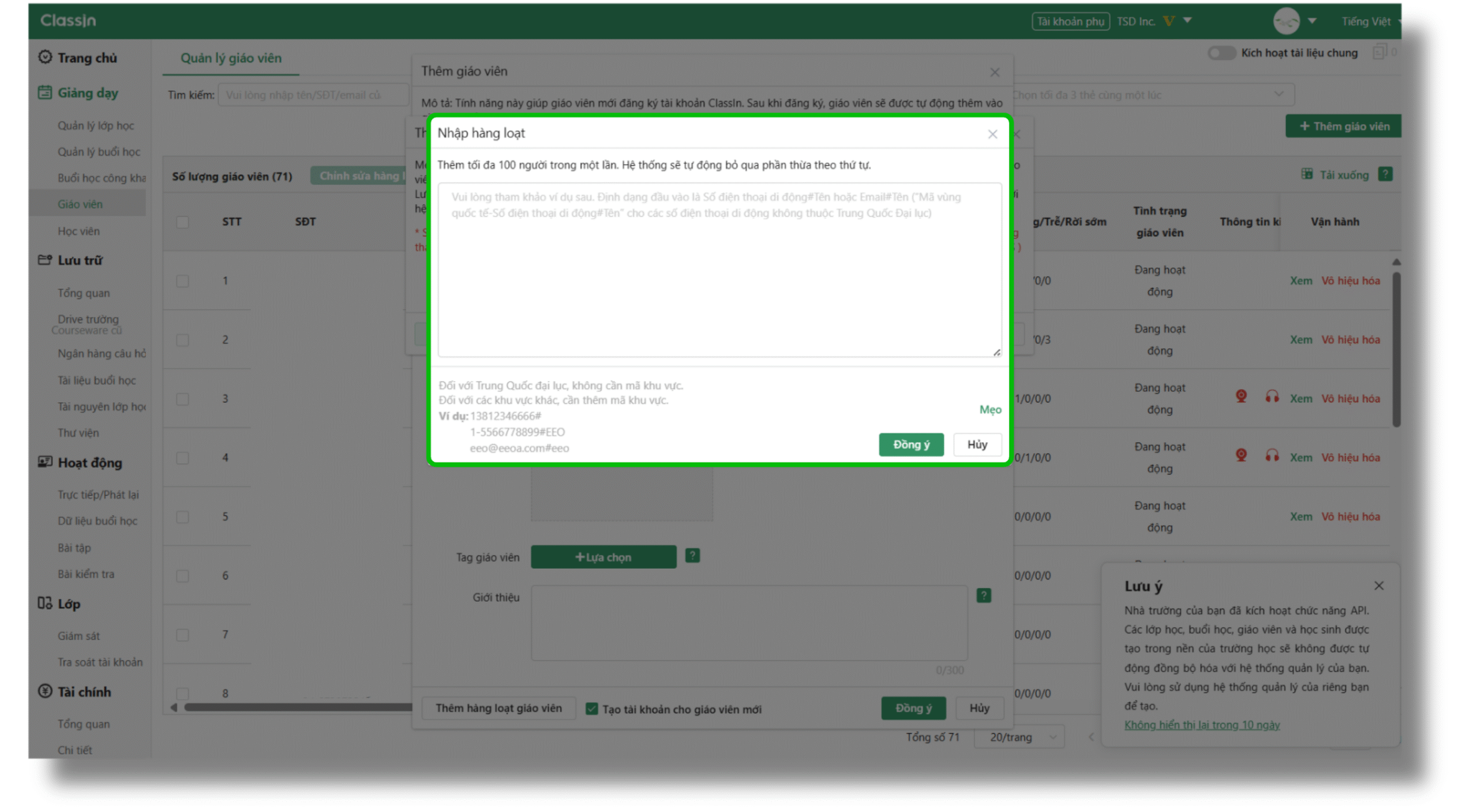Open the Quản lý giáo viên tab
Screen dimensions: 1477x812
(x=231, y=58)
